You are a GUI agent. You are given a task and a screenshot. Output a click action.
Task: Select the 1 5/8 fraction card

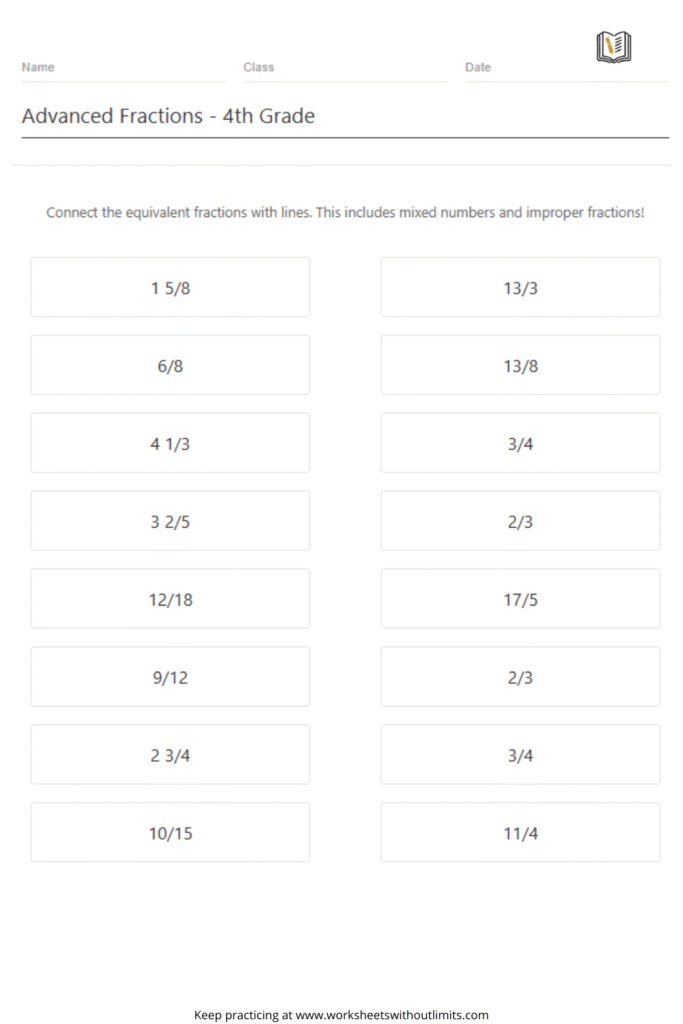(x=170, y=287)
